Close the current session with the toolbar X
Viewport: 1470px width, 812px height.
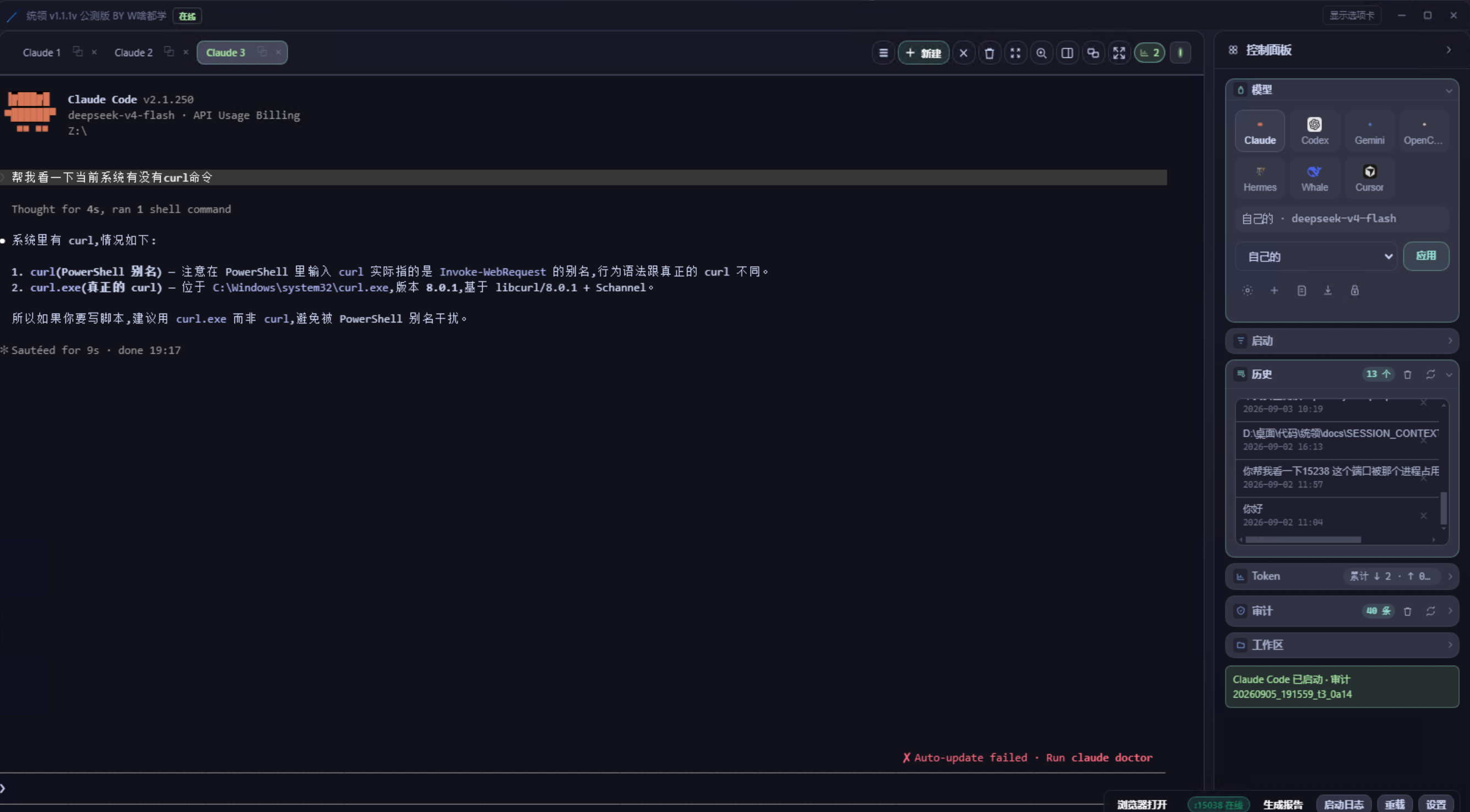[x=963, y=52]
